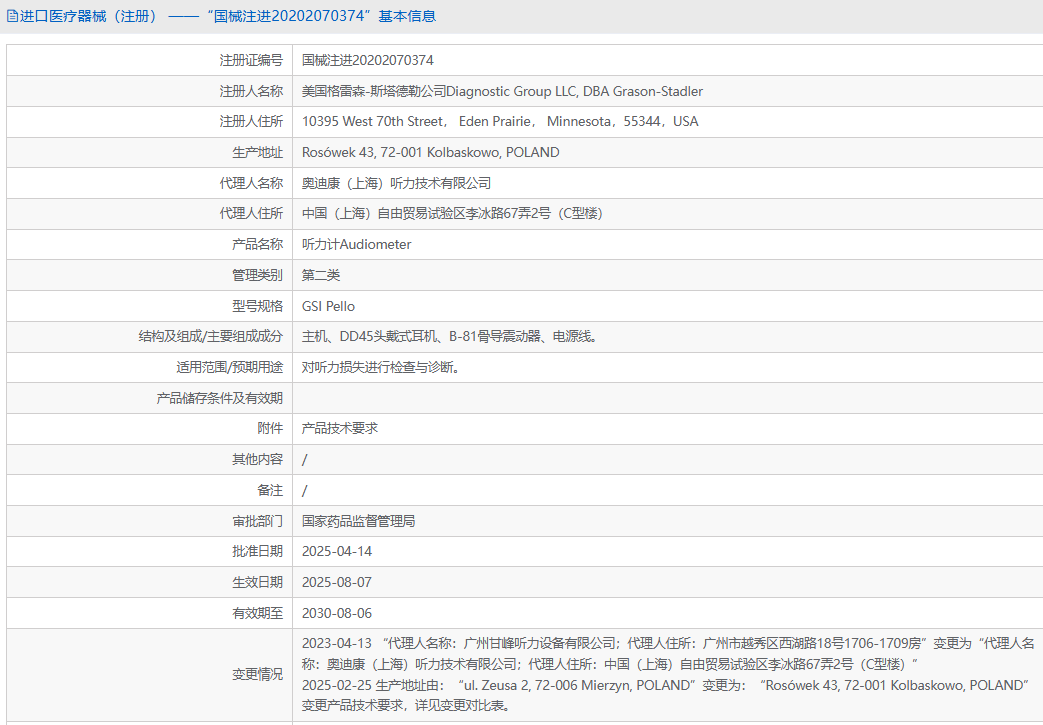The width and height of the screenshot is (1043, 725).
Task: Click the approval date '2025-04-14'
Action: pyautogui.click(x=337, y=551)
